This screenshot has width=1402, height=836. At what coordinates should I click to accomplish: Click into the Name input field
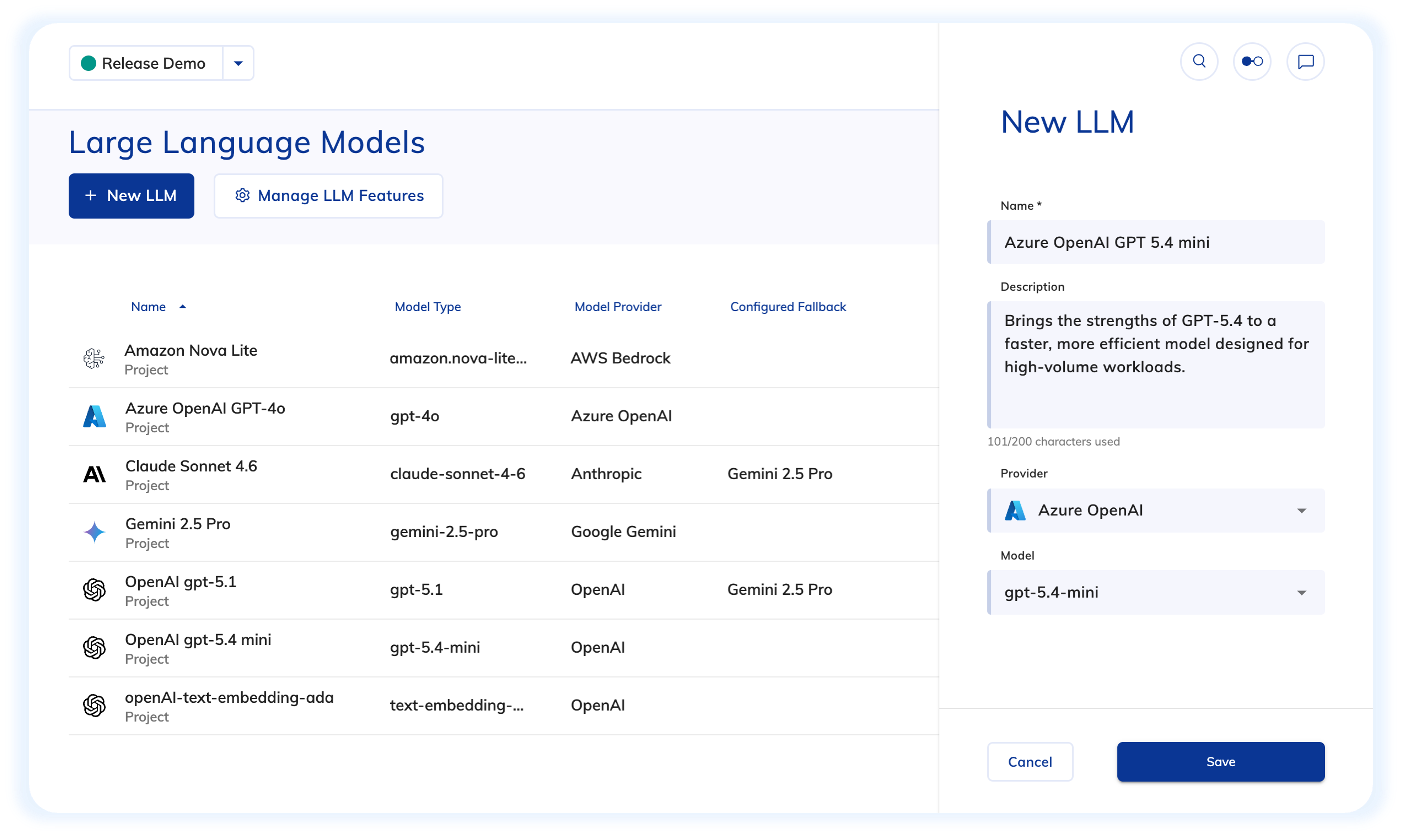click(x=1156, y=243)
